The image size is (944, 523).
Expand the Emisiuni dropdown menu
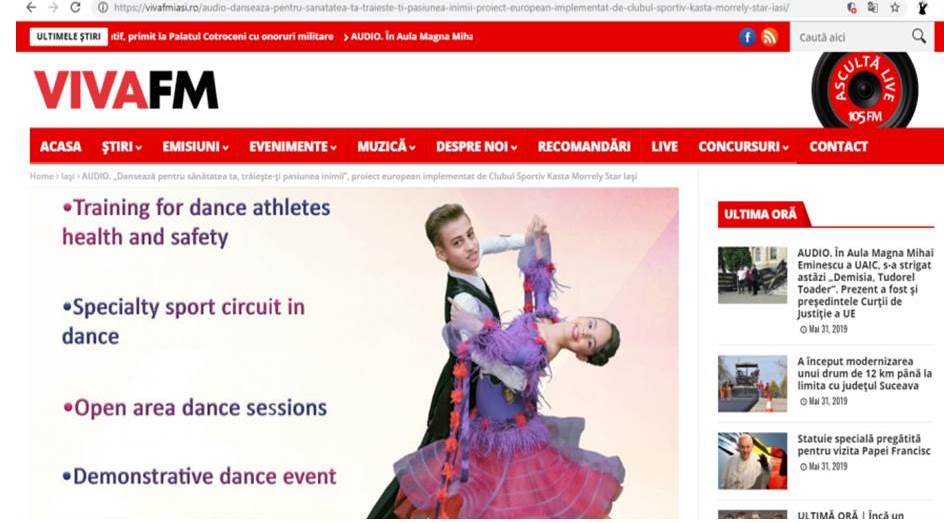point(196,146)
